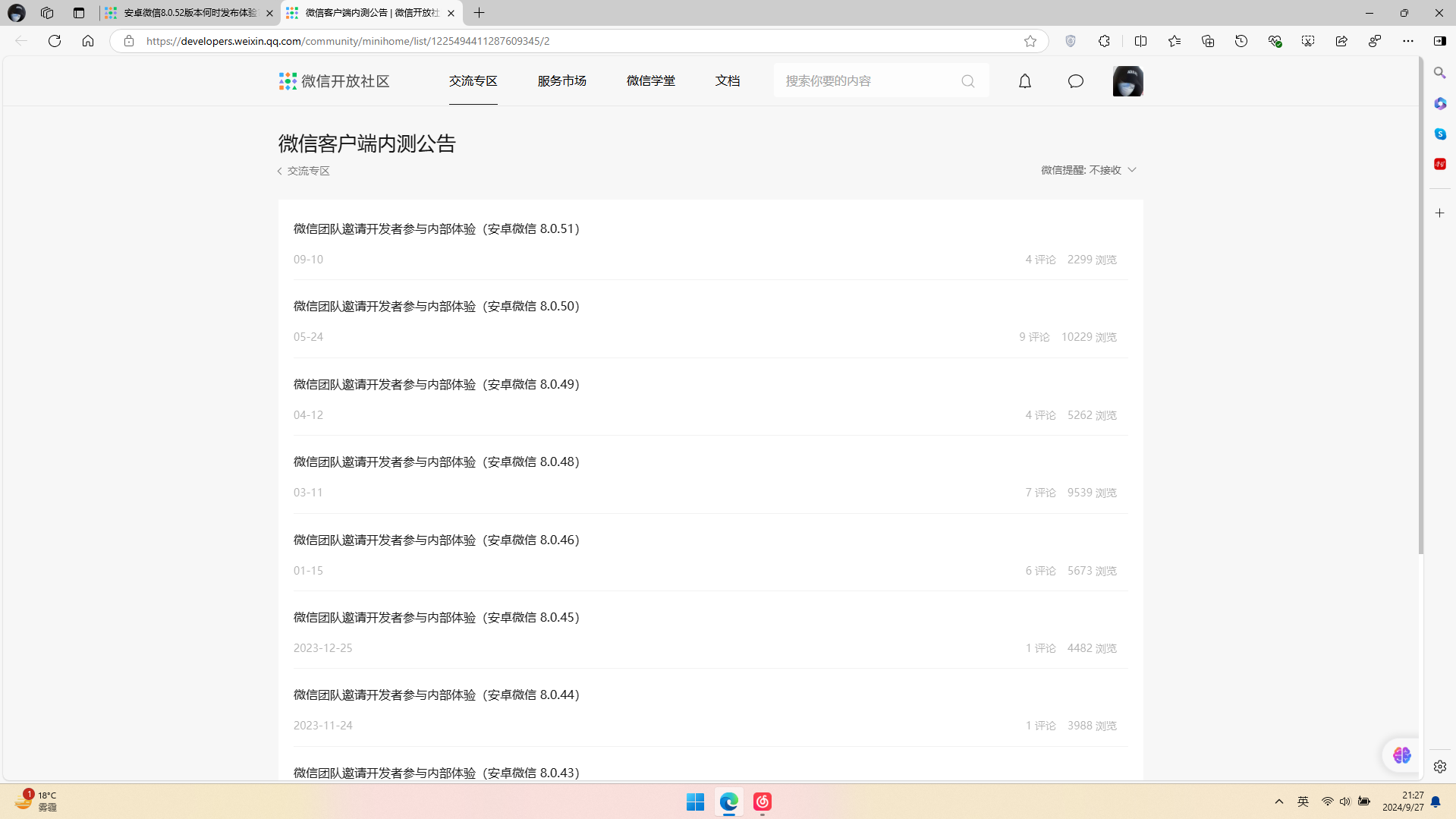Open clock and date 21:27 in taskbar
This screenshot has height=819, width=1456.
coord(1403,802)
